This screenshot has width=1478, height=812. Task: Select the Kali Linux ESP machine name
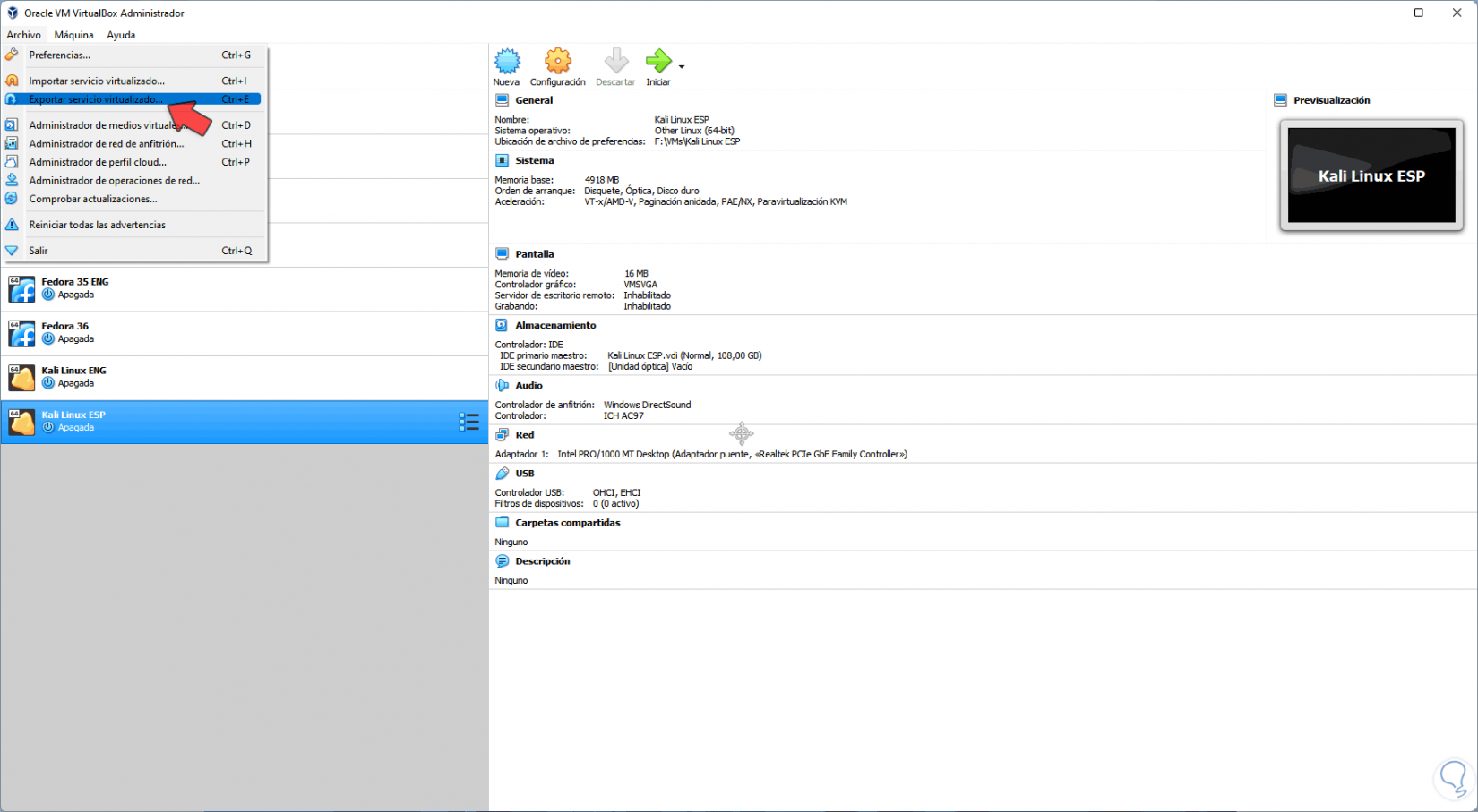[73, 415]
